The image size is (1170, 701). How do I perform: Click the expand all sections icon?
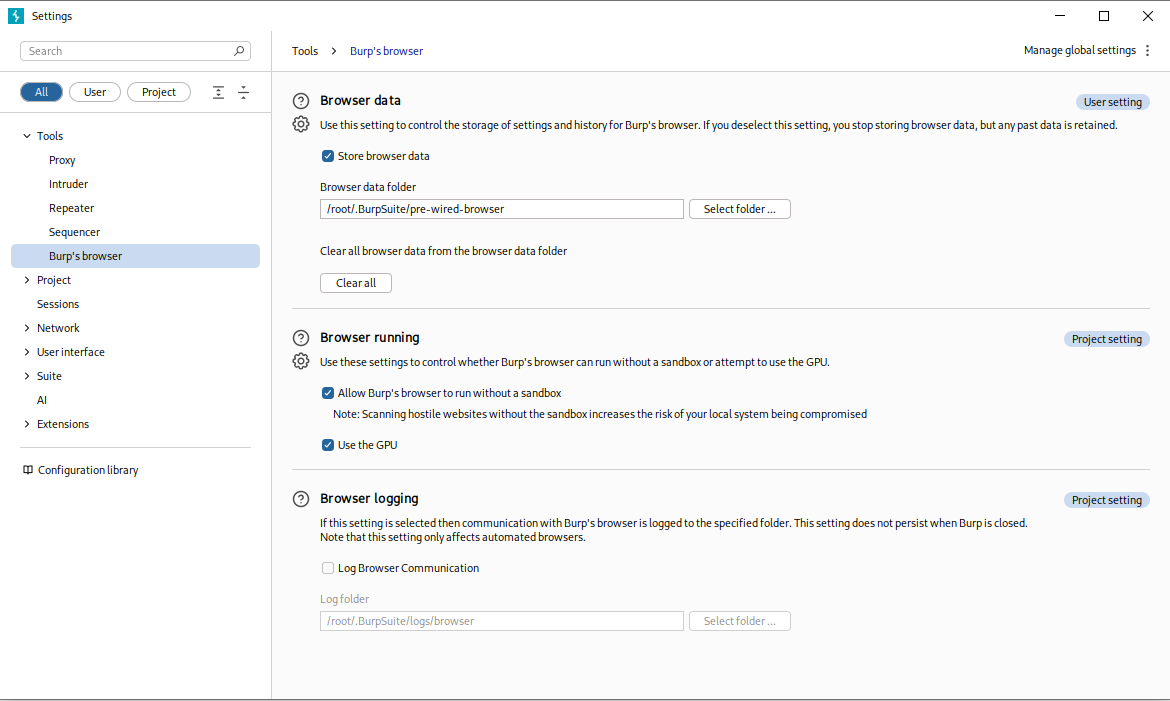(219, 92)
